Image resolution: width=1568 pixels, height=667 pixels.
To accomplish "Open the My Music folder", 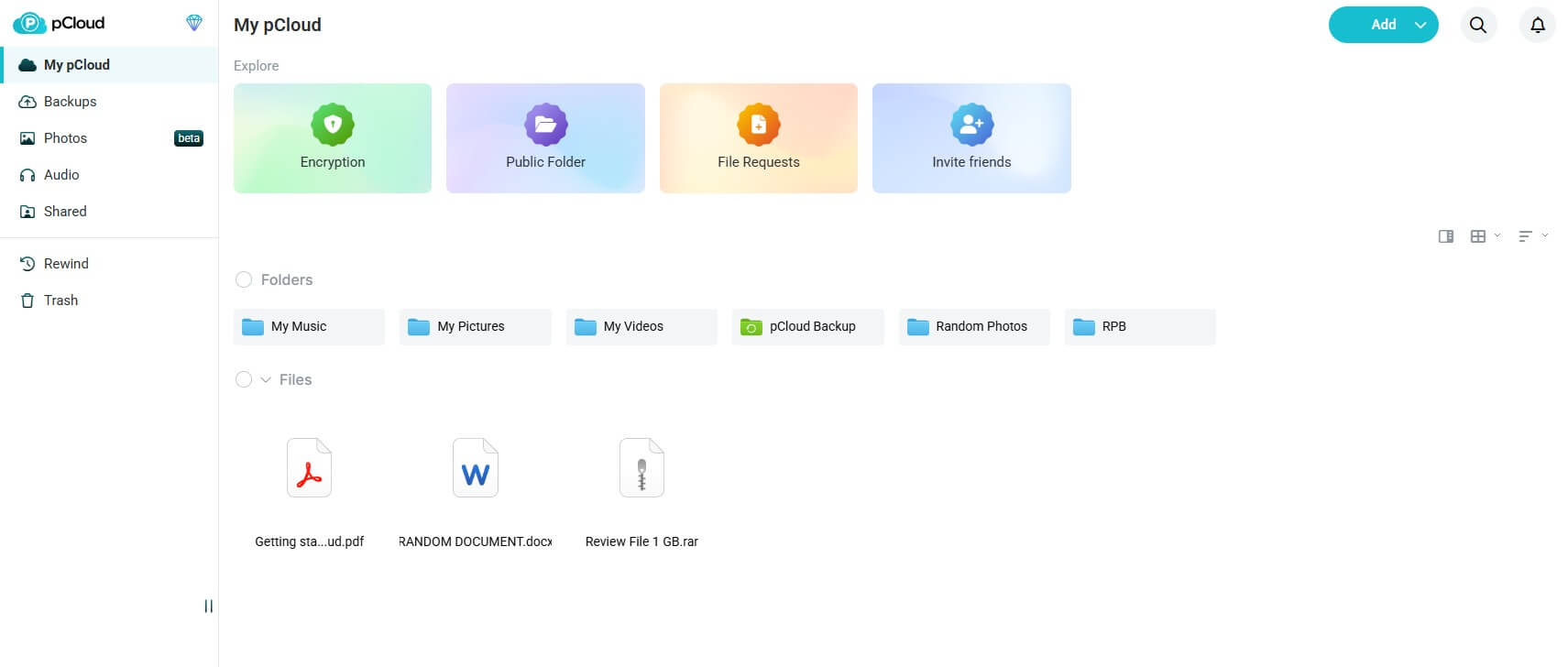I will tap(309, 327).
